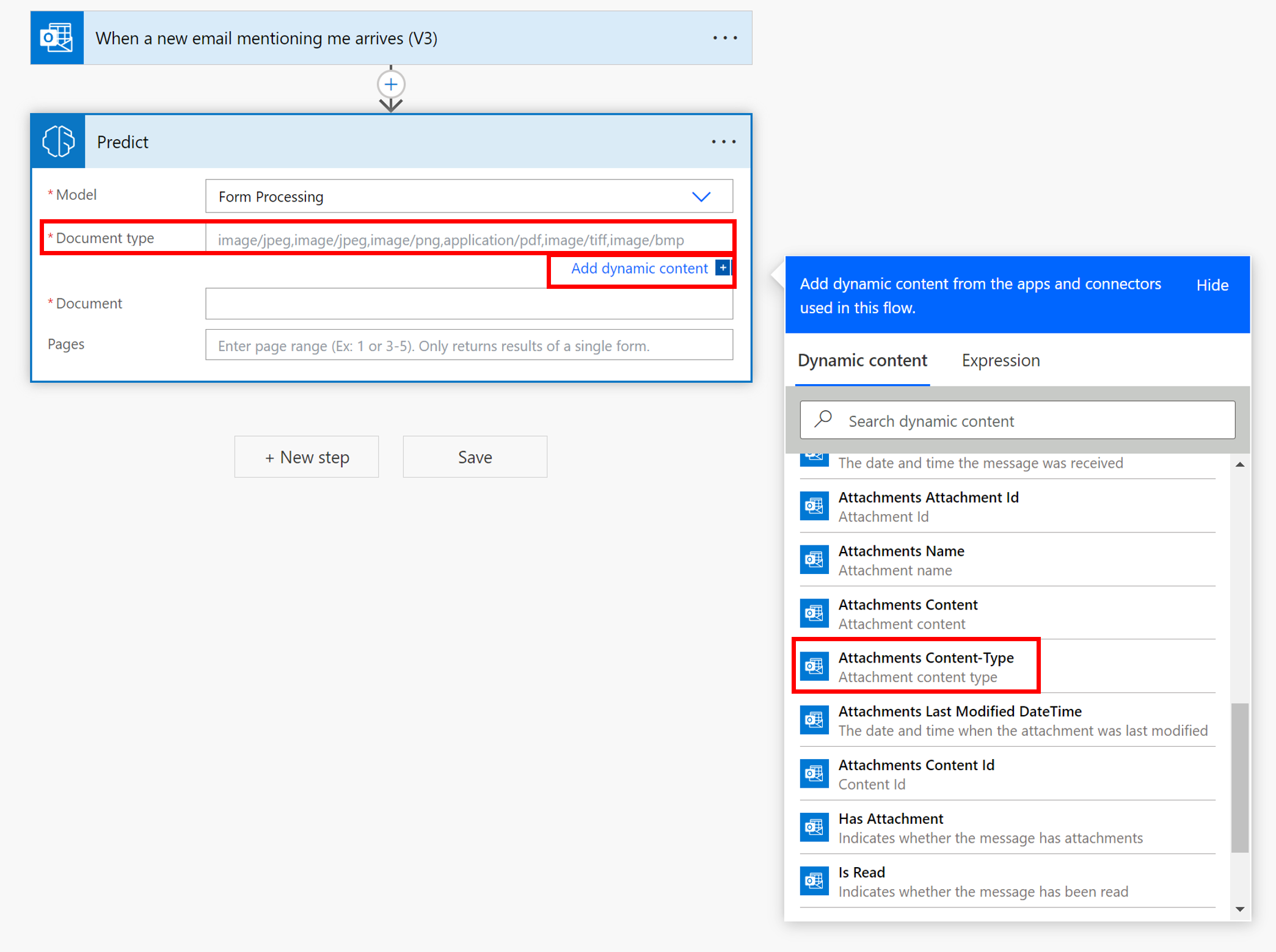Switch to the Dynamic content tab
Viewport: 1276px width, 952px height.
tap(862, 360)
